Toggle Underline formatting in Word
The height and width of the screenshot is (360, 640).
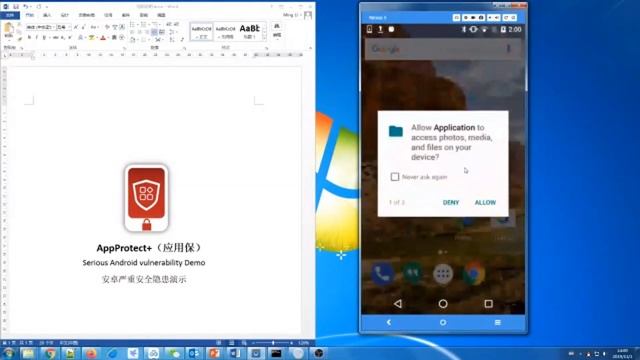44,38
